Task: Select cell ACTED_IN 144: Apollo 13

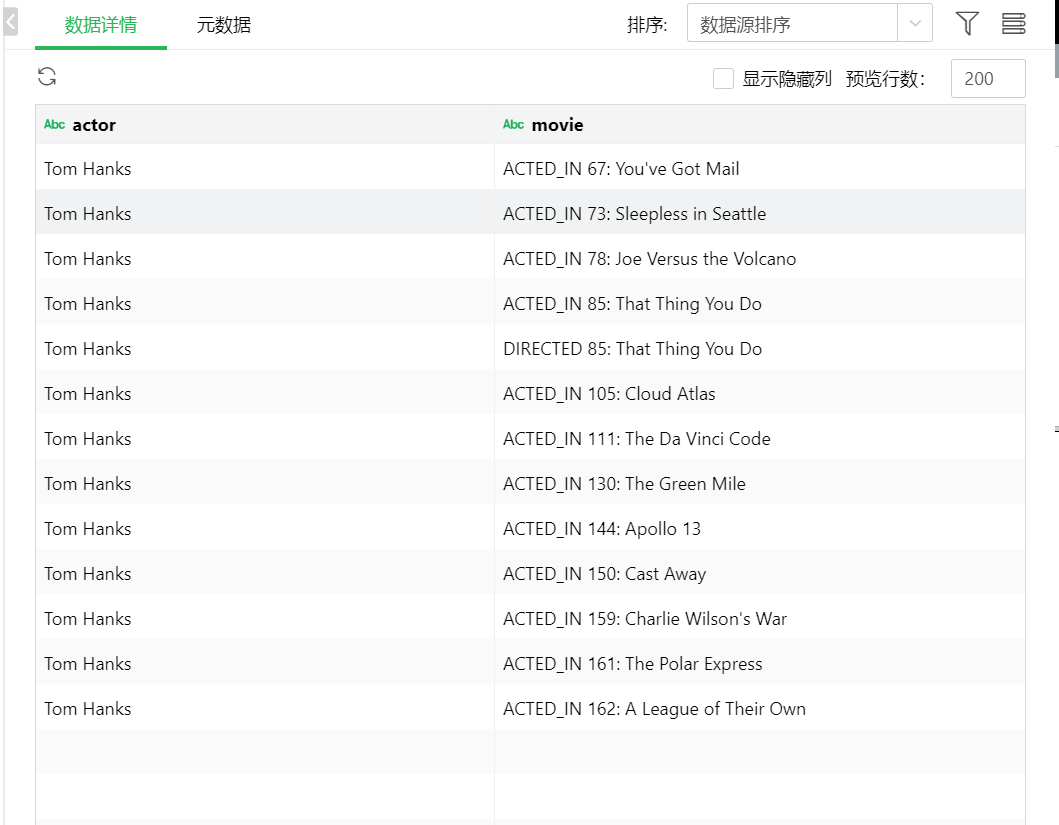Action: click(760, 529)
